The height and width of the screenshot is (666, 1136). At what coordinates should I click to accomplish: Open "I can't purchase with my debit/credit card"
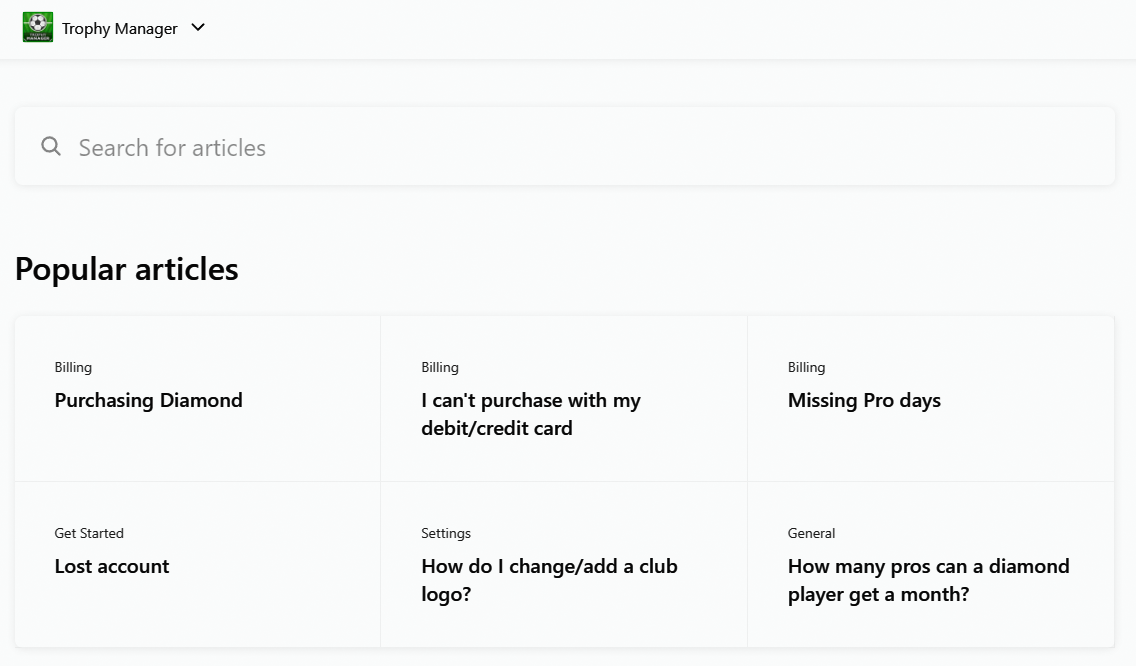531,414
